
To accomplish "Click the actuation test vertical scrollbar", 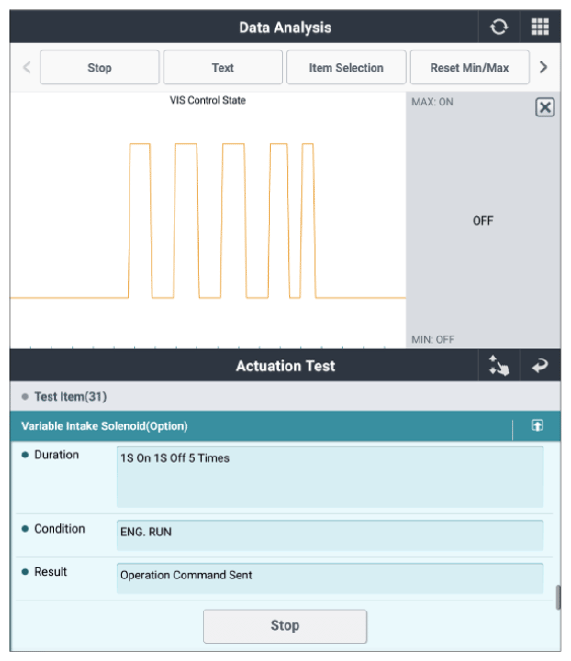I will (558, 597).
